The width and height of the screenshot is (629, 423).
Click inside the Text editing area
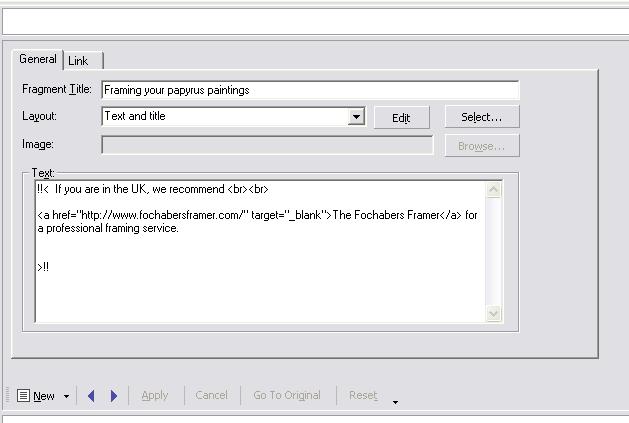coord(260,280)
